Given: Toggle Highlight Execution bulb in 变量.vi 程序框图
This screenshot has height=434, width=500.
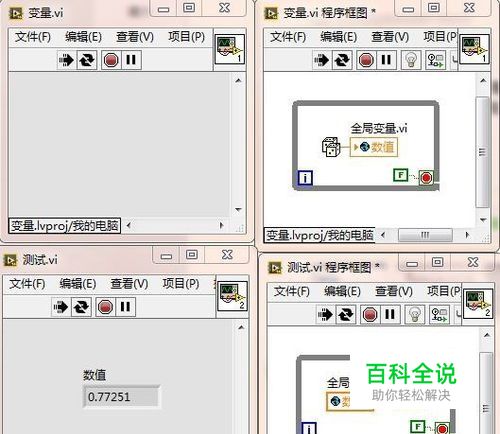Looking at the screenshot, I should pyautogui.click(x=411, y=60).
